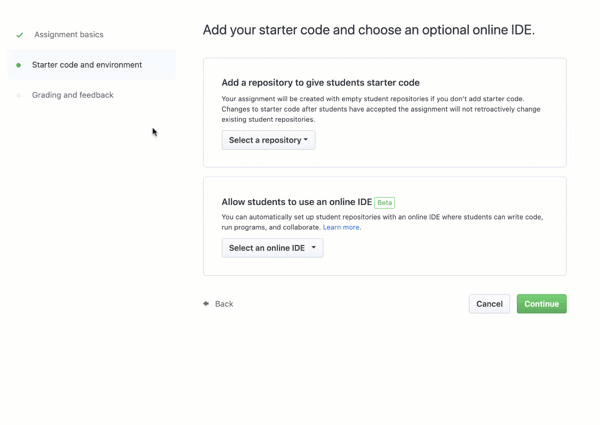Open the Grading and feedback step
Image resolution: width=600 pixels, height=425 pixels.
[73, 95]
